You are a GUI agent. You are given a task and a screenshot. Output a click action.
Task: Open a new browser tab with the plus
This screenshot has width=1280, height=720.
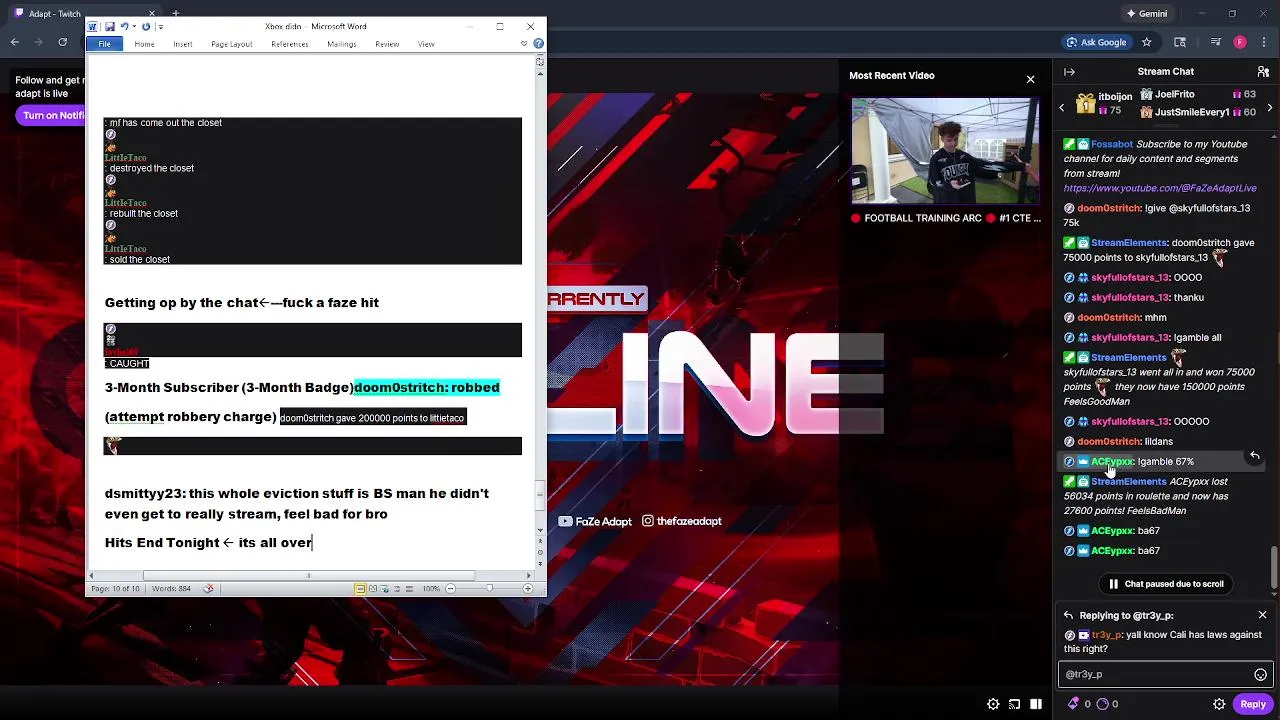[175, 13]
